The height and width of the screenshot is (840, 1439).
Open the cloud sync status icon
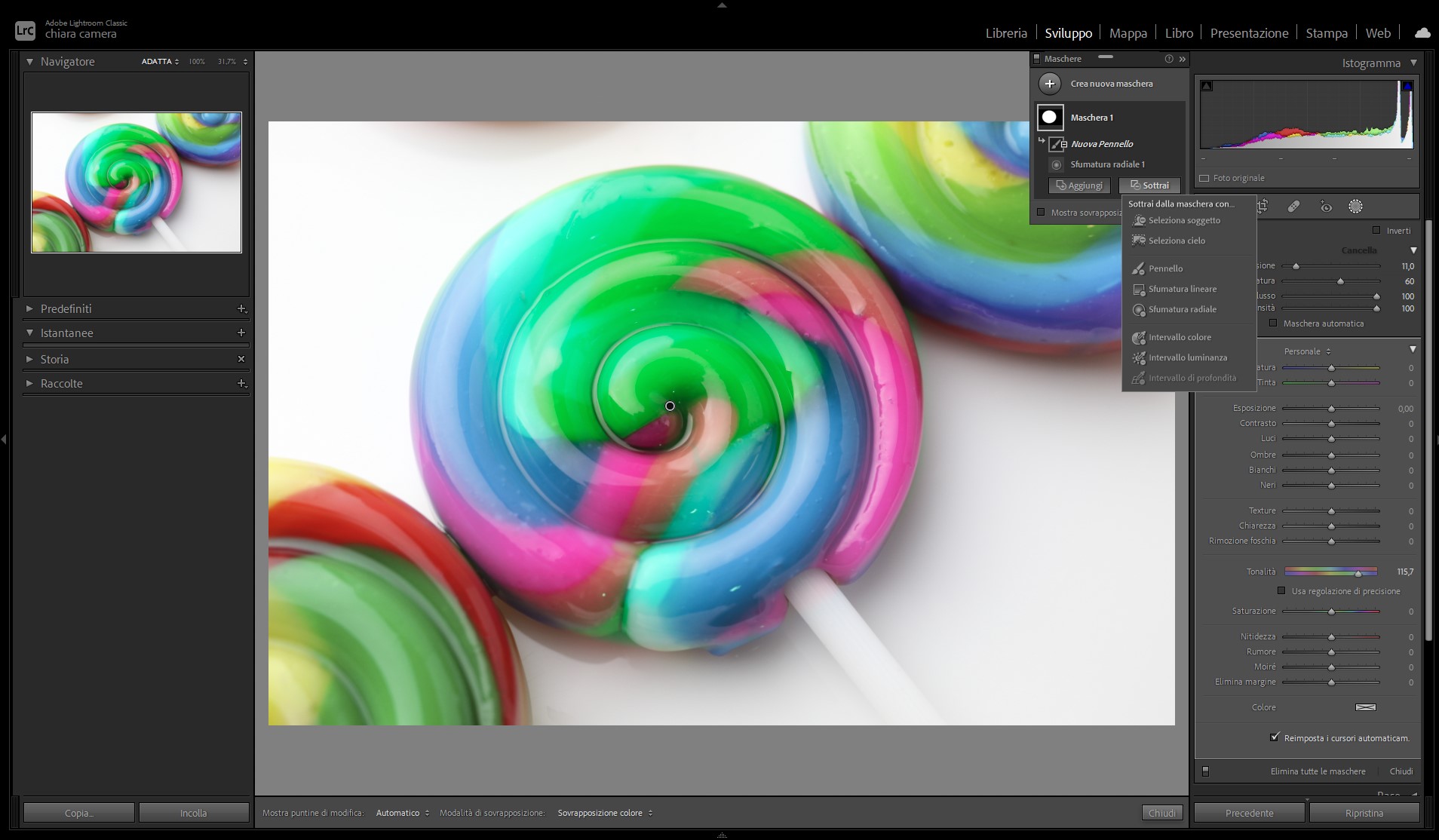[x=1422, y=32]
